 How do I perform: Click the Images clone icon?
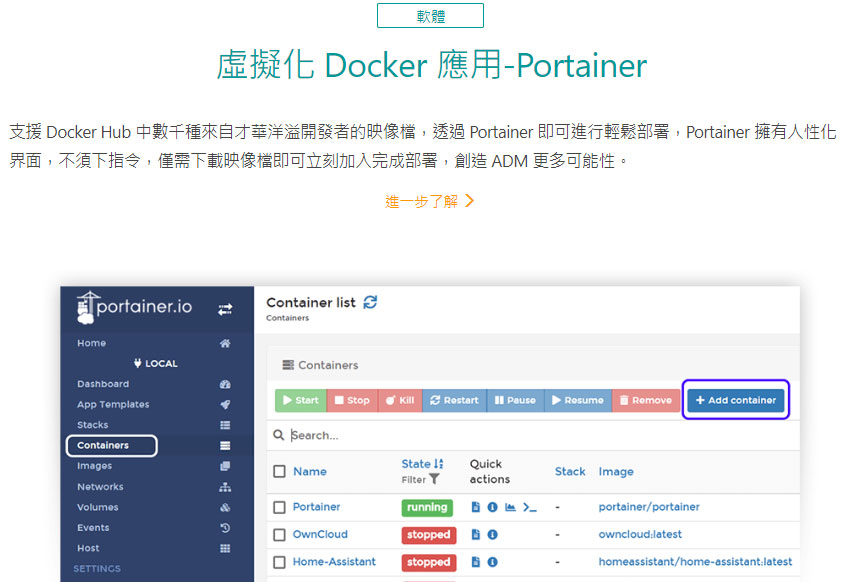pyautogui.click(x=225, y=466)
